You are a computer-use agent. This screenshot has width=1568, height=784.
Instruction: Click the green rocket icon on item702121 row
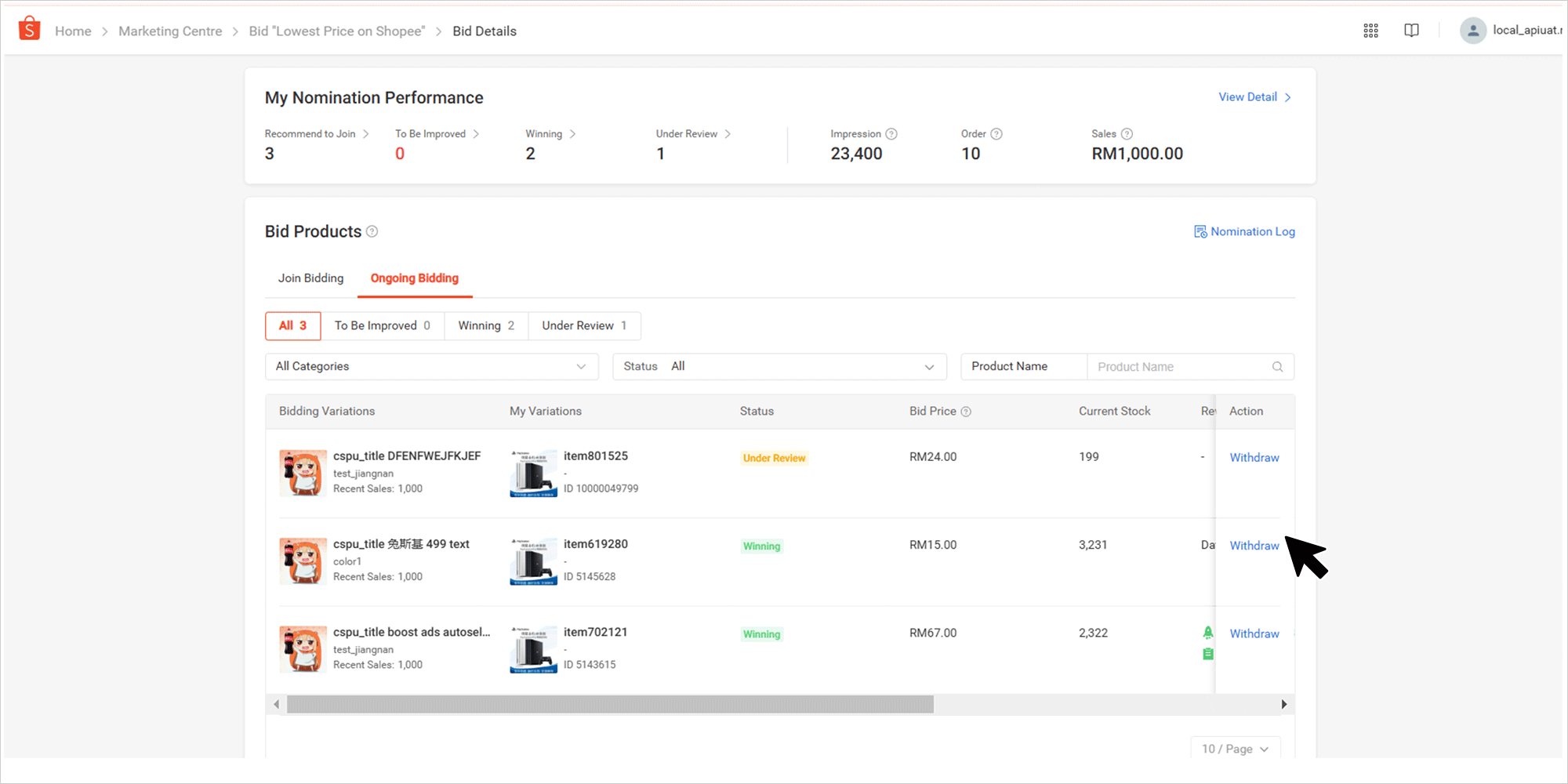(x=1208, y=632)
